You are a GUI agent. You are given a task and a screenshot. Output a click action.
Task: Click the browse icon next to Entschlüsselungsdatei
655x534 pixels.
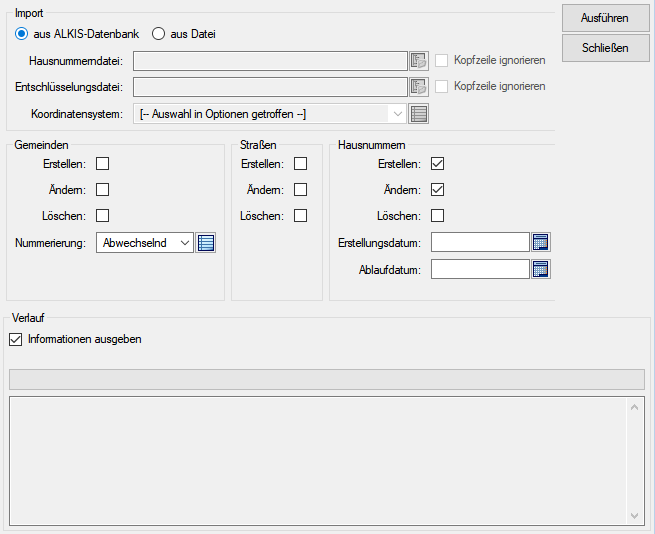click(x=419, y=87)
